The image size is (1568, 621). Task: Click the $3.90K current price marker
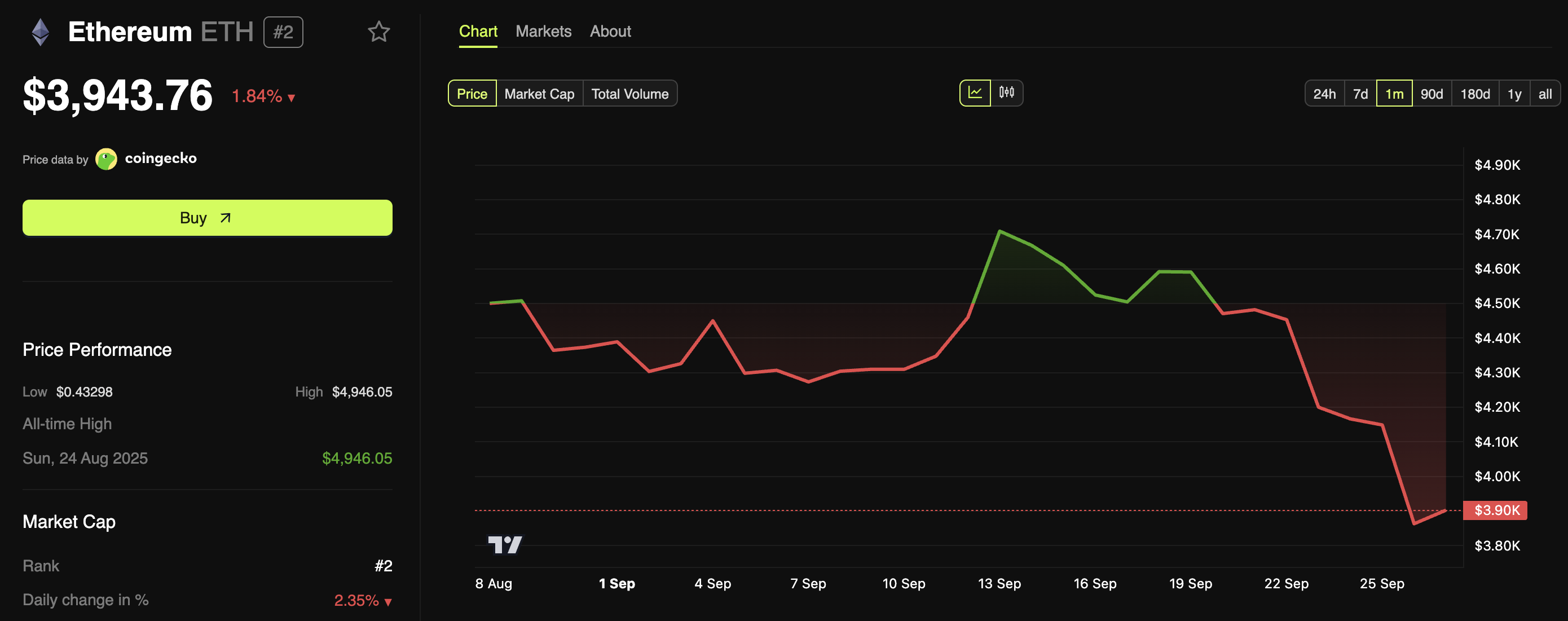coord(1496,510)
